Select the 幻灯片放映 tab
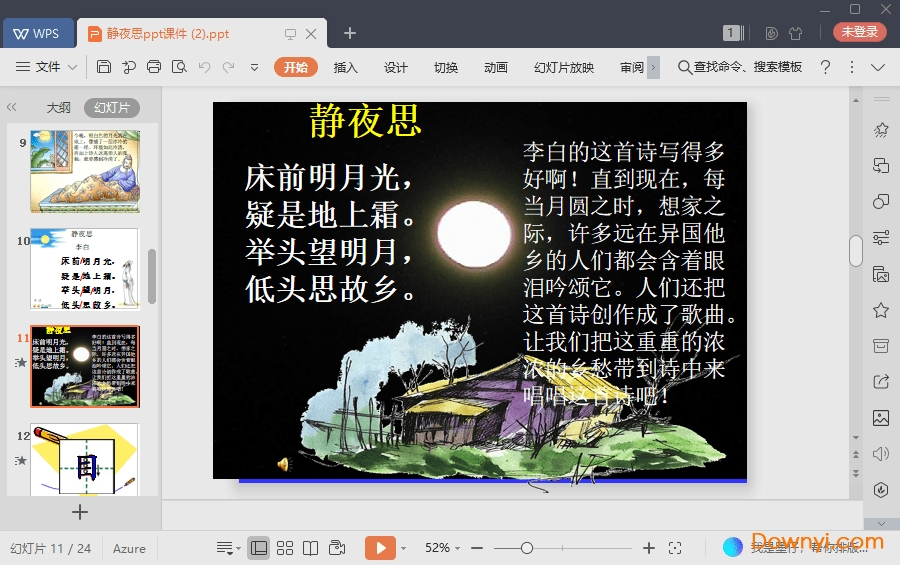This screenshot has height=565, width=900. click(564, 67)
